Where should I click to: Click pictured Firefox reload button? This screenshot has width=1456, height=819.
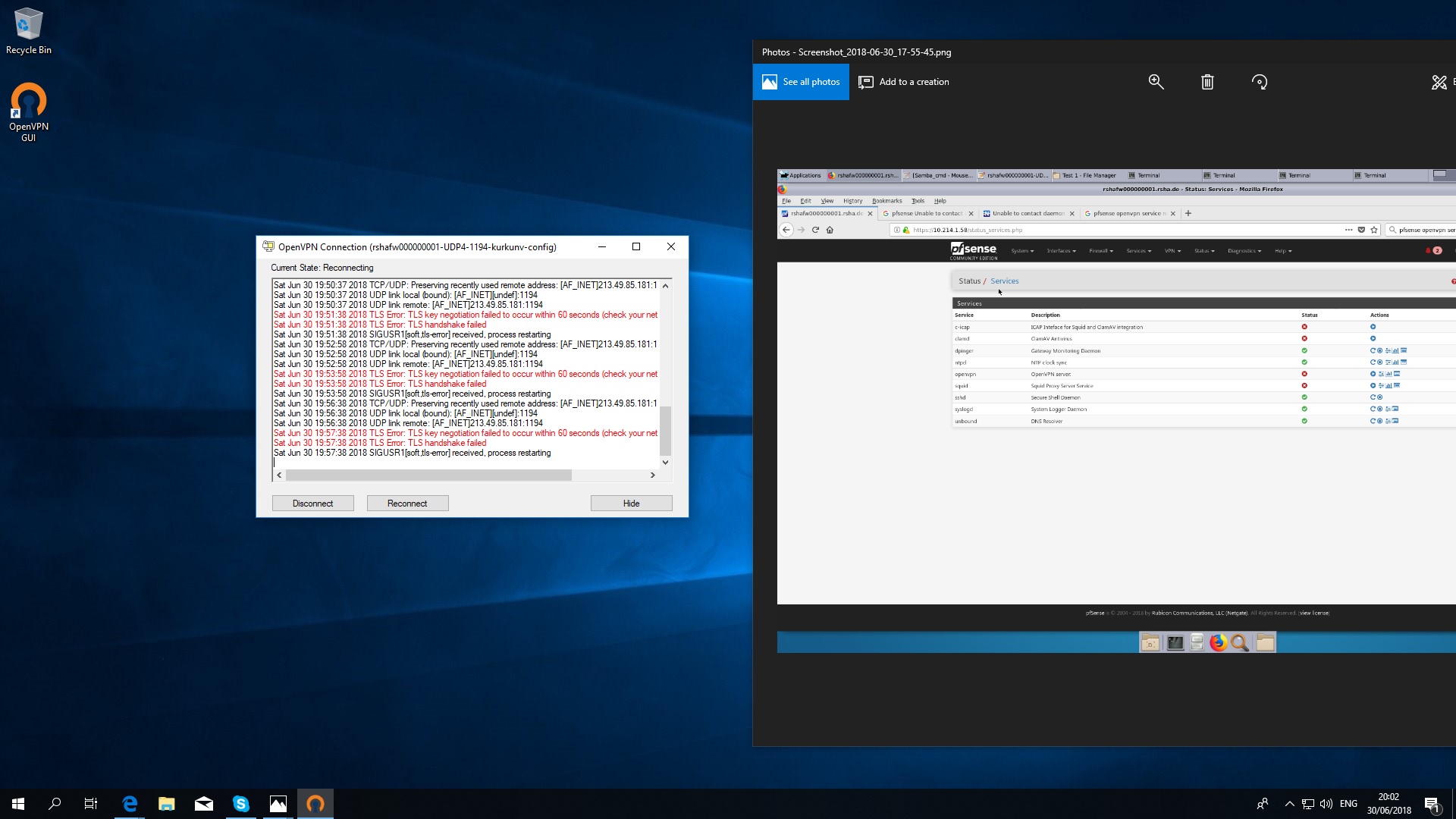(815, 230)
